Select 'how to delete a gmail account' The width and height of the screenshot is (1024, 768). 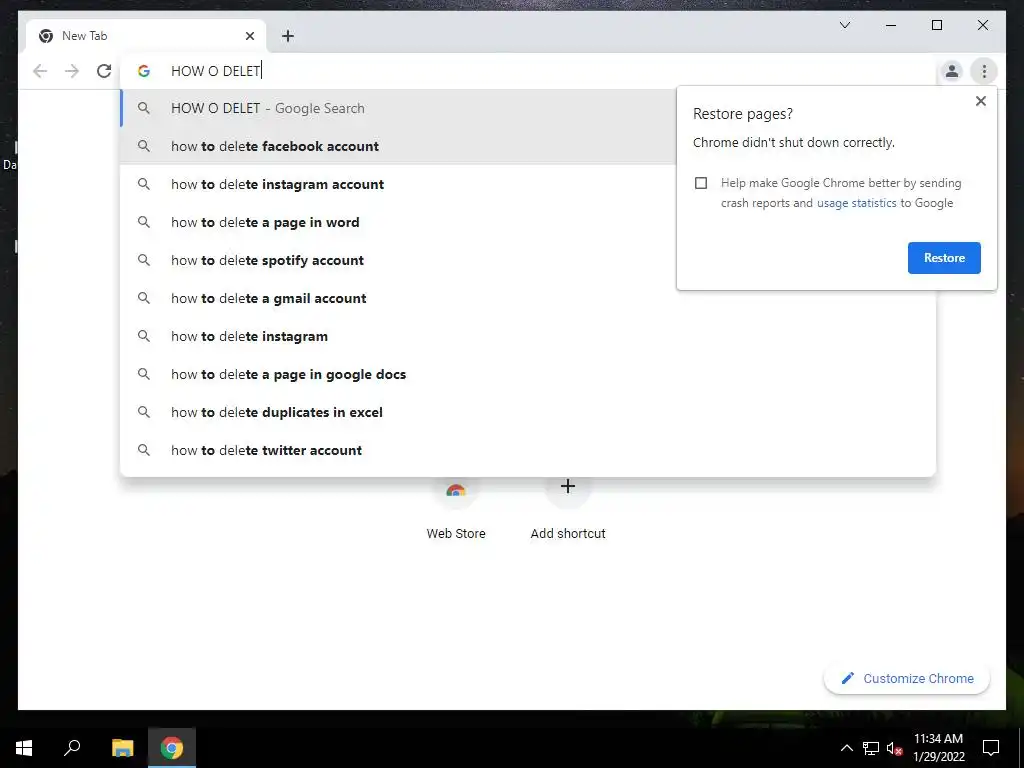point(528,298)
